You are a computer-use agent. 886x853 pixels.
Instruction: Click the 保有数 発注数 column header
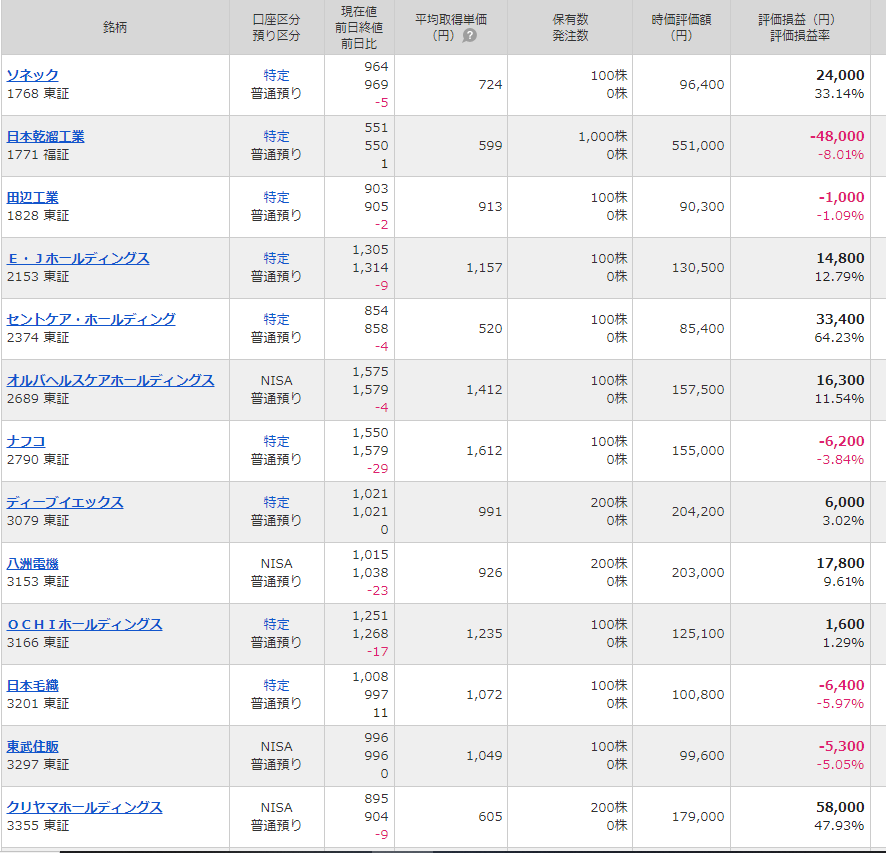pos(570,27)
